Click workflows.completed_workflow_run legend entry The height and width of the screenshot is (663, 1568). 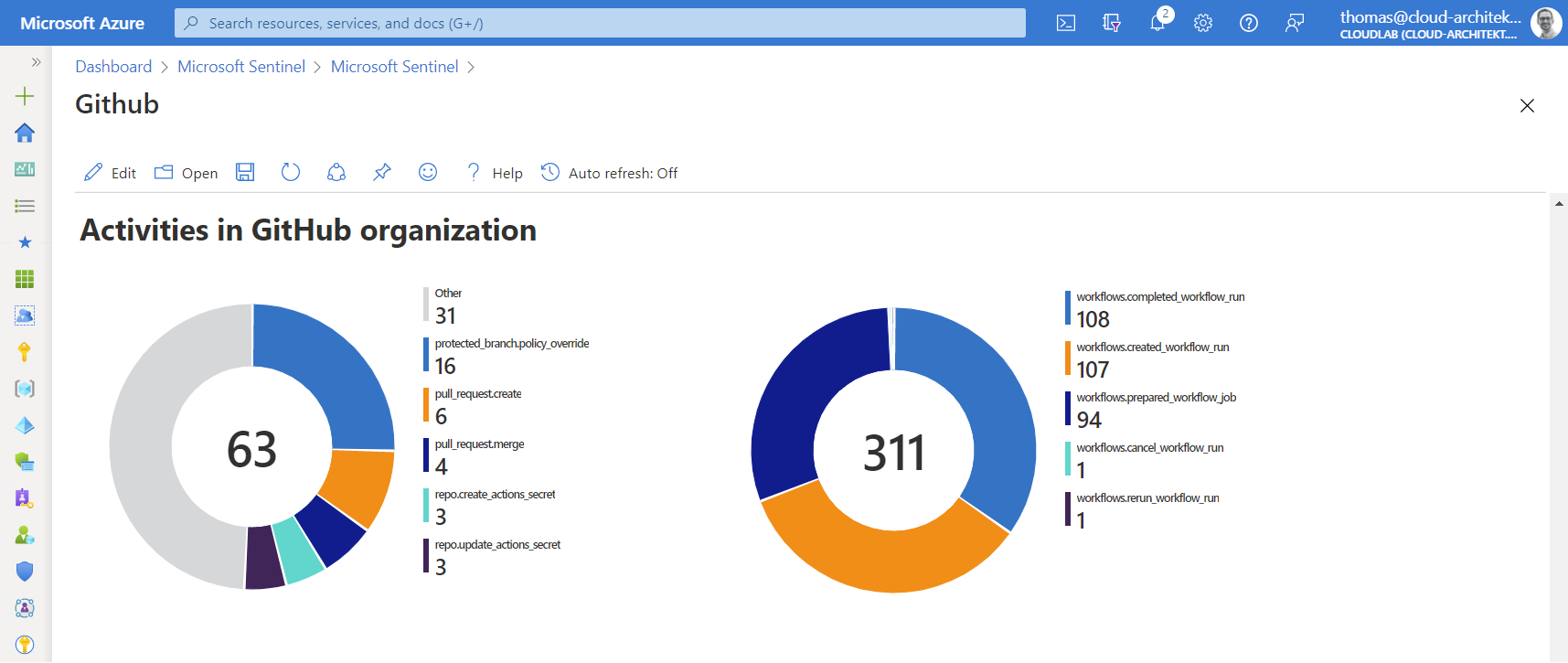pyautogui.click(x=1156, y=308)
